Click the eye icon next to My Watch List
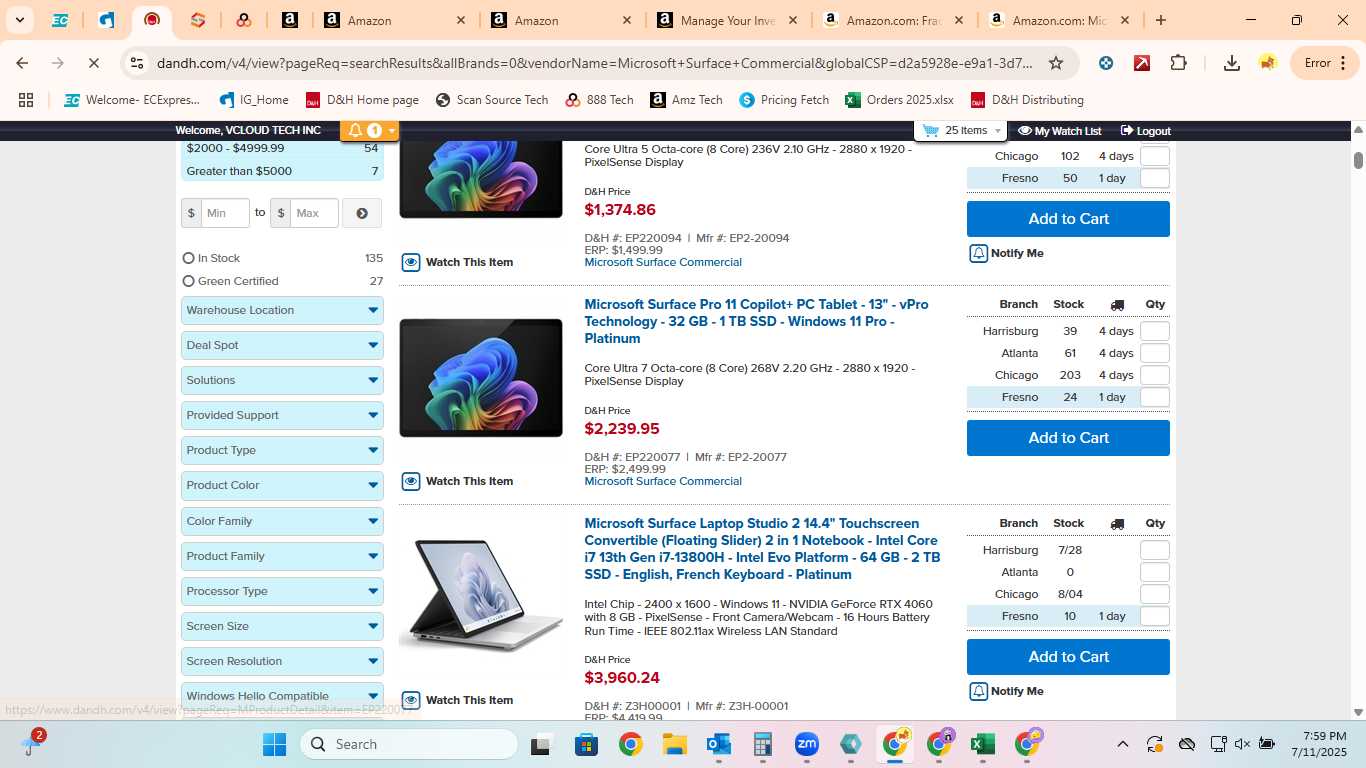This screenshot has width=1366, height=768. tap(1025, 131)
